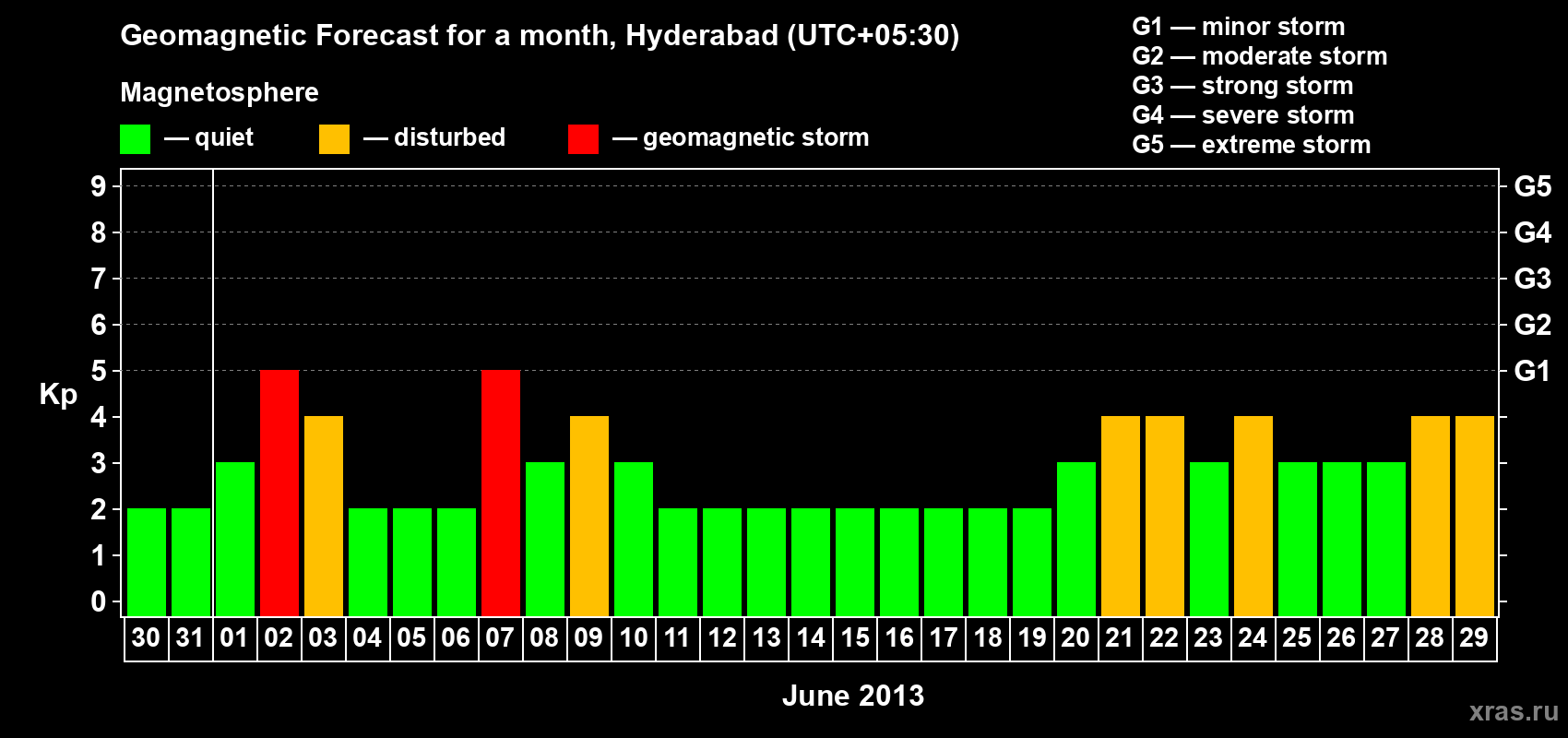This screenshot has width=1568, height=738.
Task: Click date label 18 on the axis
Action: [987, 637]
